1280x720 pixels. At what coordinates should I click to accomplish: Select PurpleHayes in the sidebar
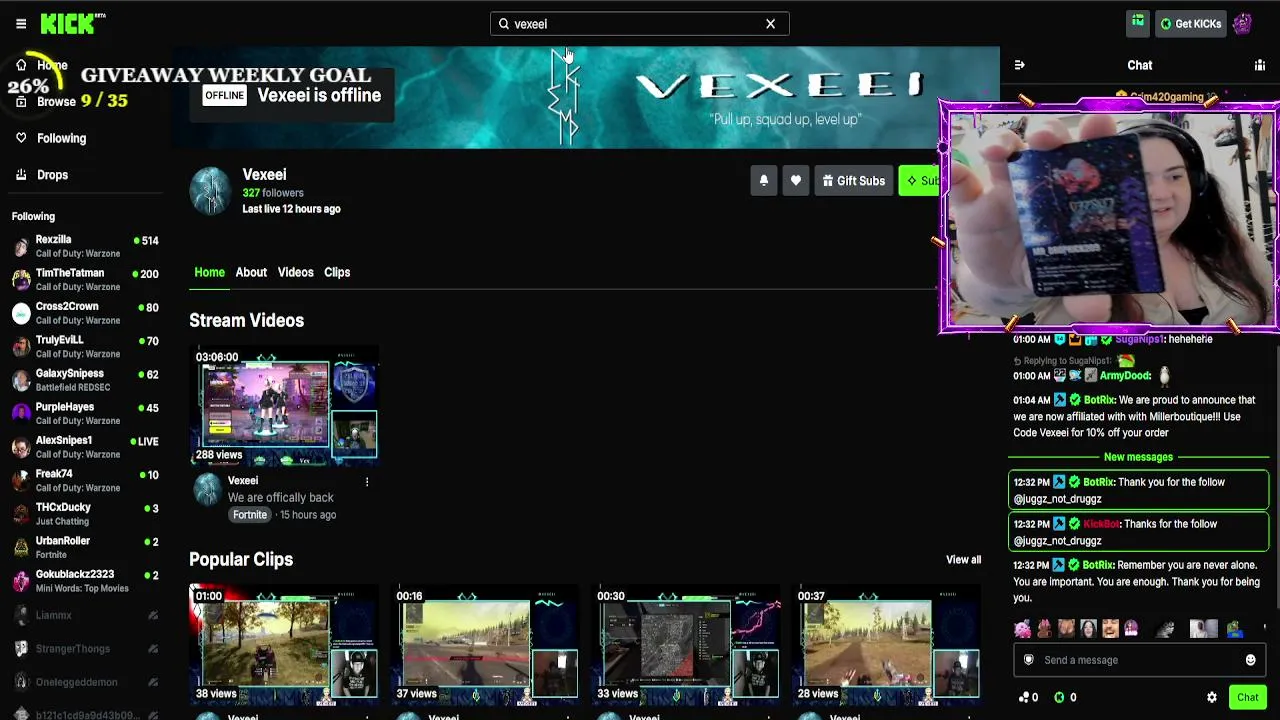tap(85, 414)
